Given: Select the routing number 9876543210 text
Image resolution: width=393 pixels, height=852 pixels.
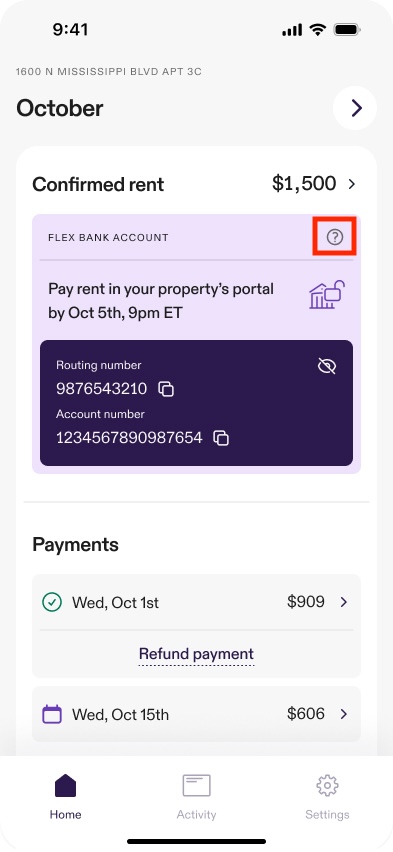Looking at the screenshot, I should click(102, 389).
